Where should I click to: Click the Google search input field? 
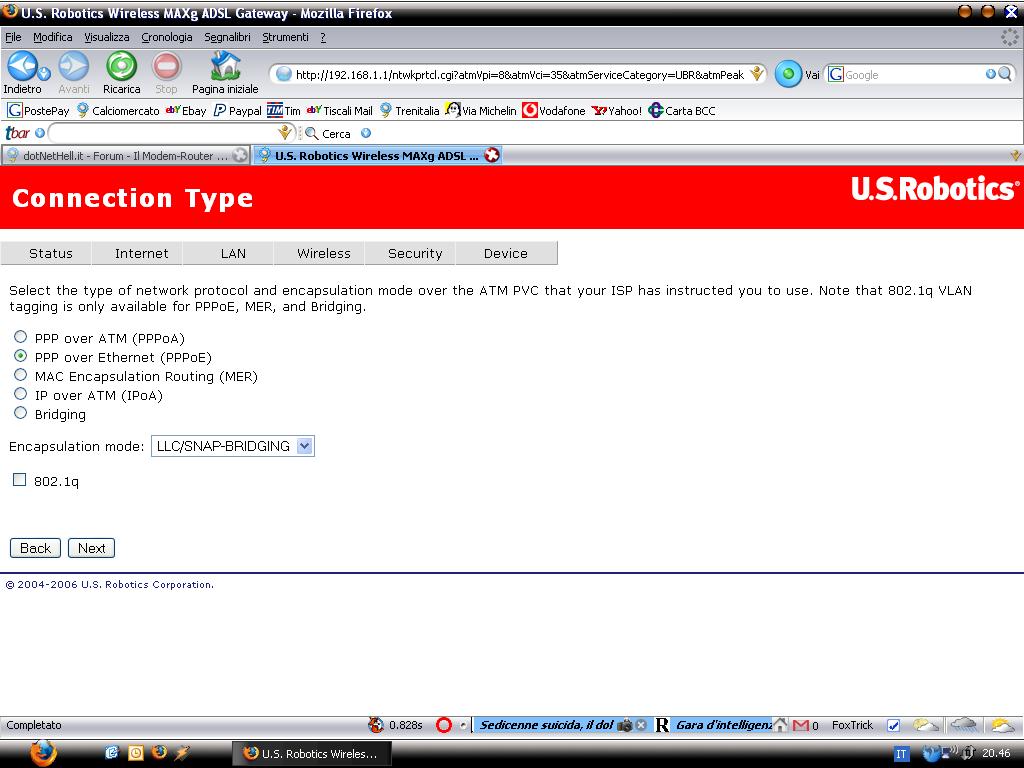[914, 74]
